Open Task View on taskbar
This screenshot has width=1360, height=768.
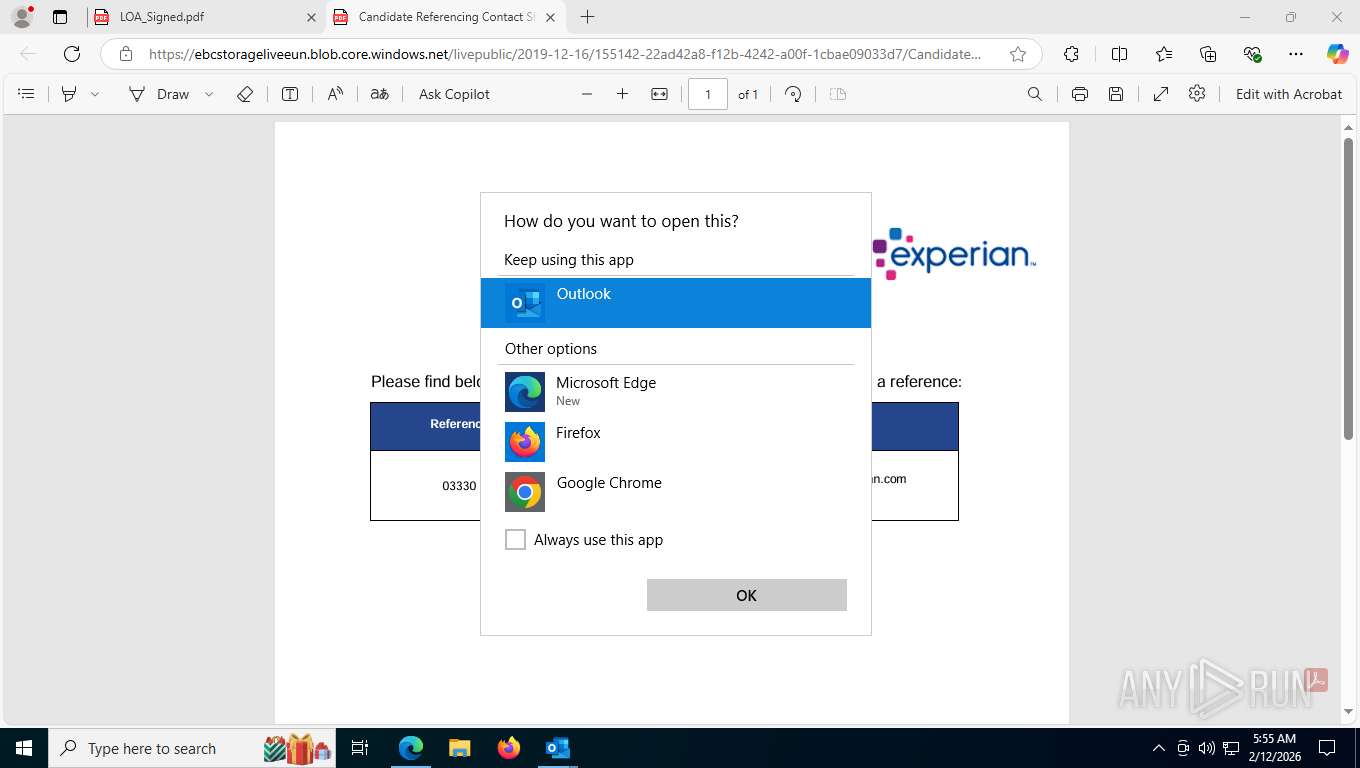click(360, 748)
